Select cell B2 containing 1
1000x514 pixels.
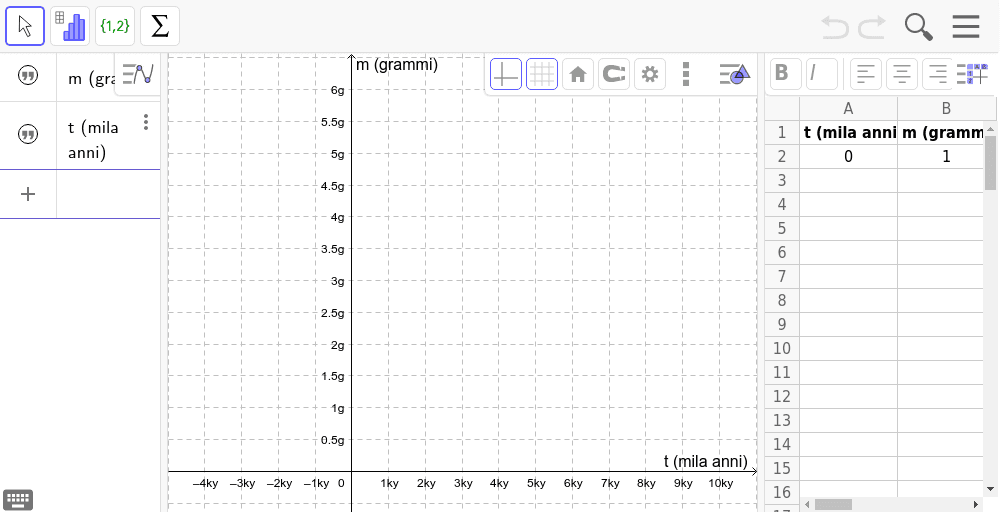coord(941,156)
